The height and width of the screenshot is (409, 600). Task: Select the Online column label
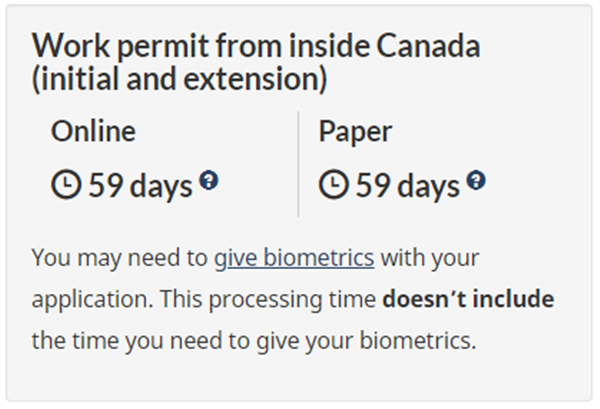pyautogui.click(x=93, y=131)
